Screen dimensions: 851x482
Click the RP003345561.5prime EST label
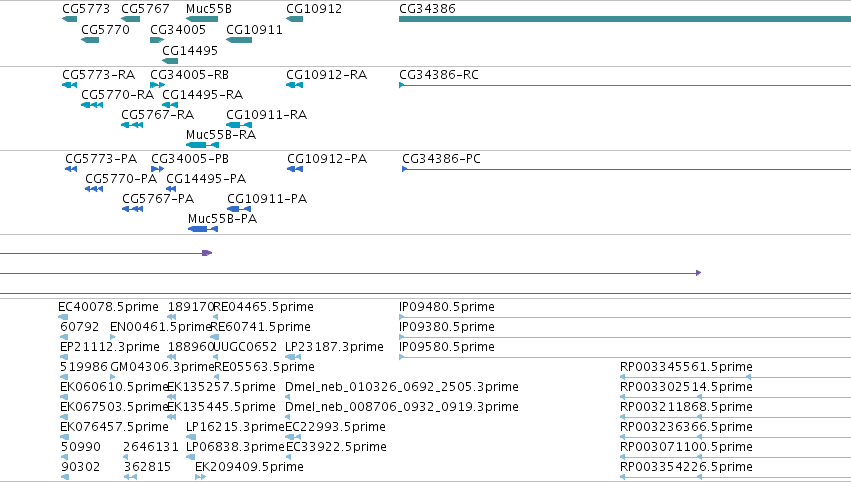(x=686, y=367)
